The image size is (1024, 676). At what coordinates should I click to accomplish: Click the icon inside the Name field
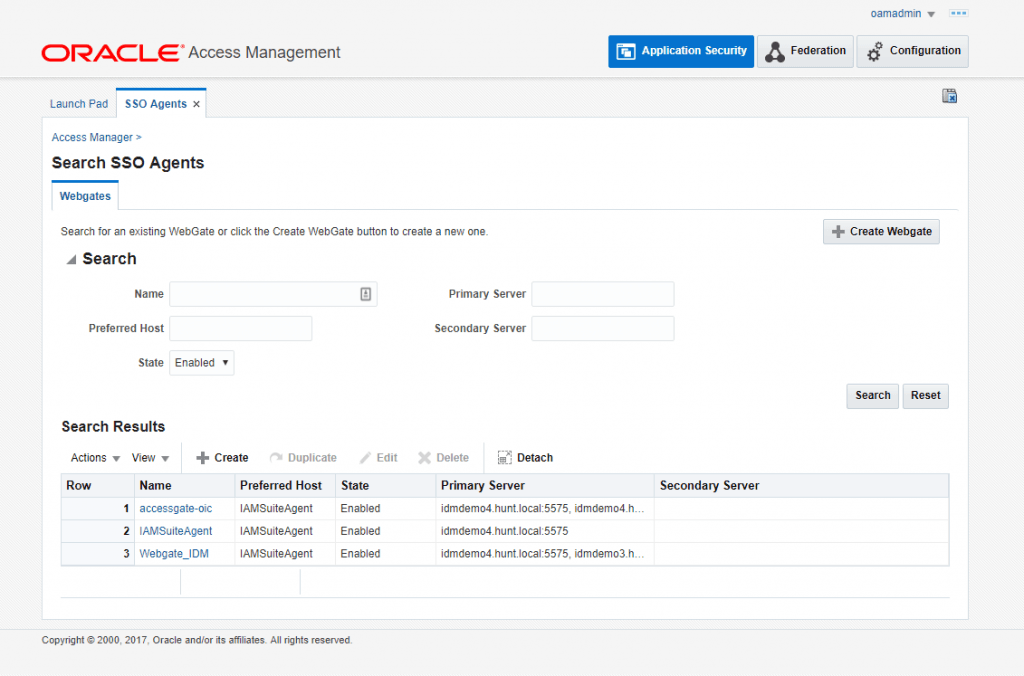click(x=366, y=294)
